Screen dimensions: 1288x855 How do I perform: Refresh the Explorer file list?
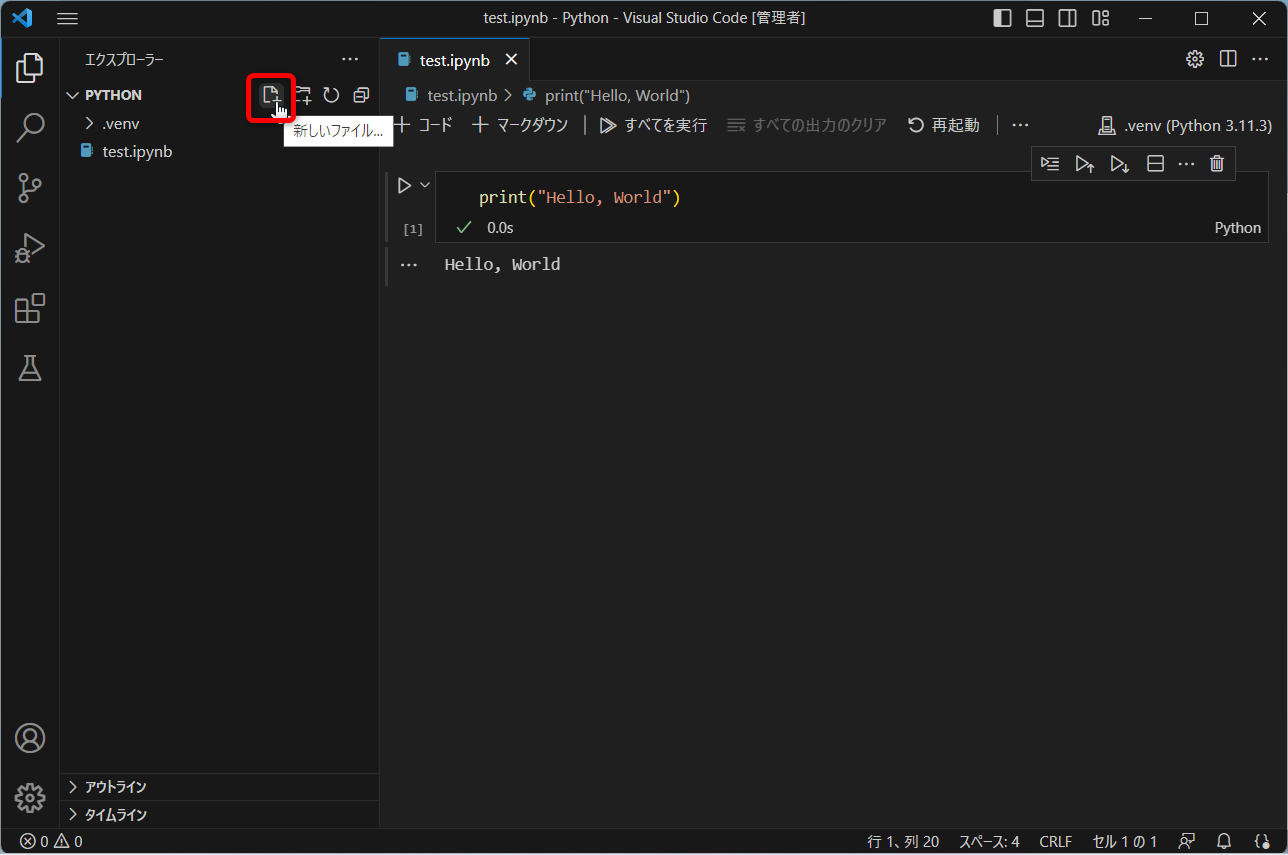tap(331, 94)
